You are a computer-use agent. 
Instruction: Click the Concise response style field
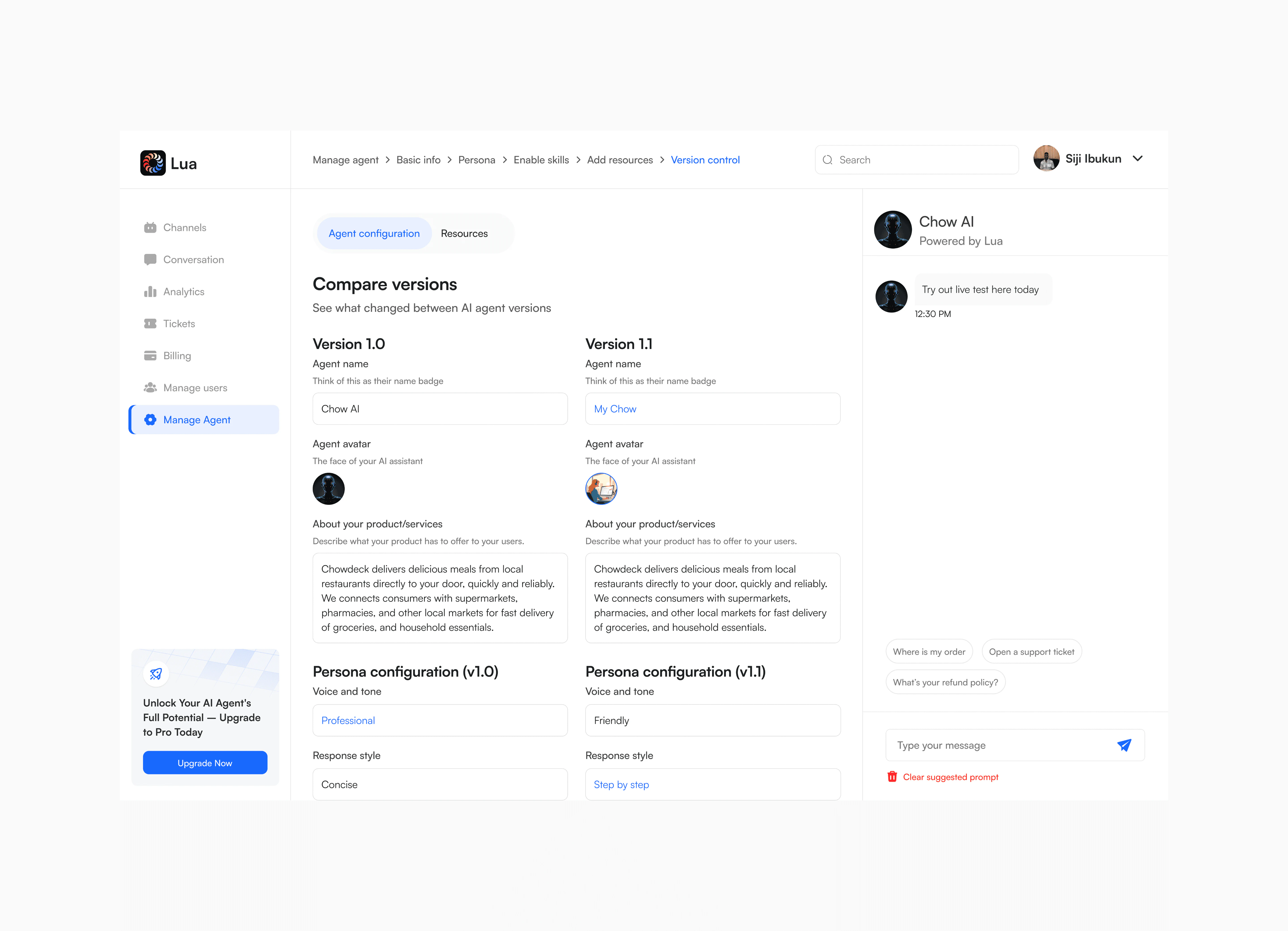[440, 785]
